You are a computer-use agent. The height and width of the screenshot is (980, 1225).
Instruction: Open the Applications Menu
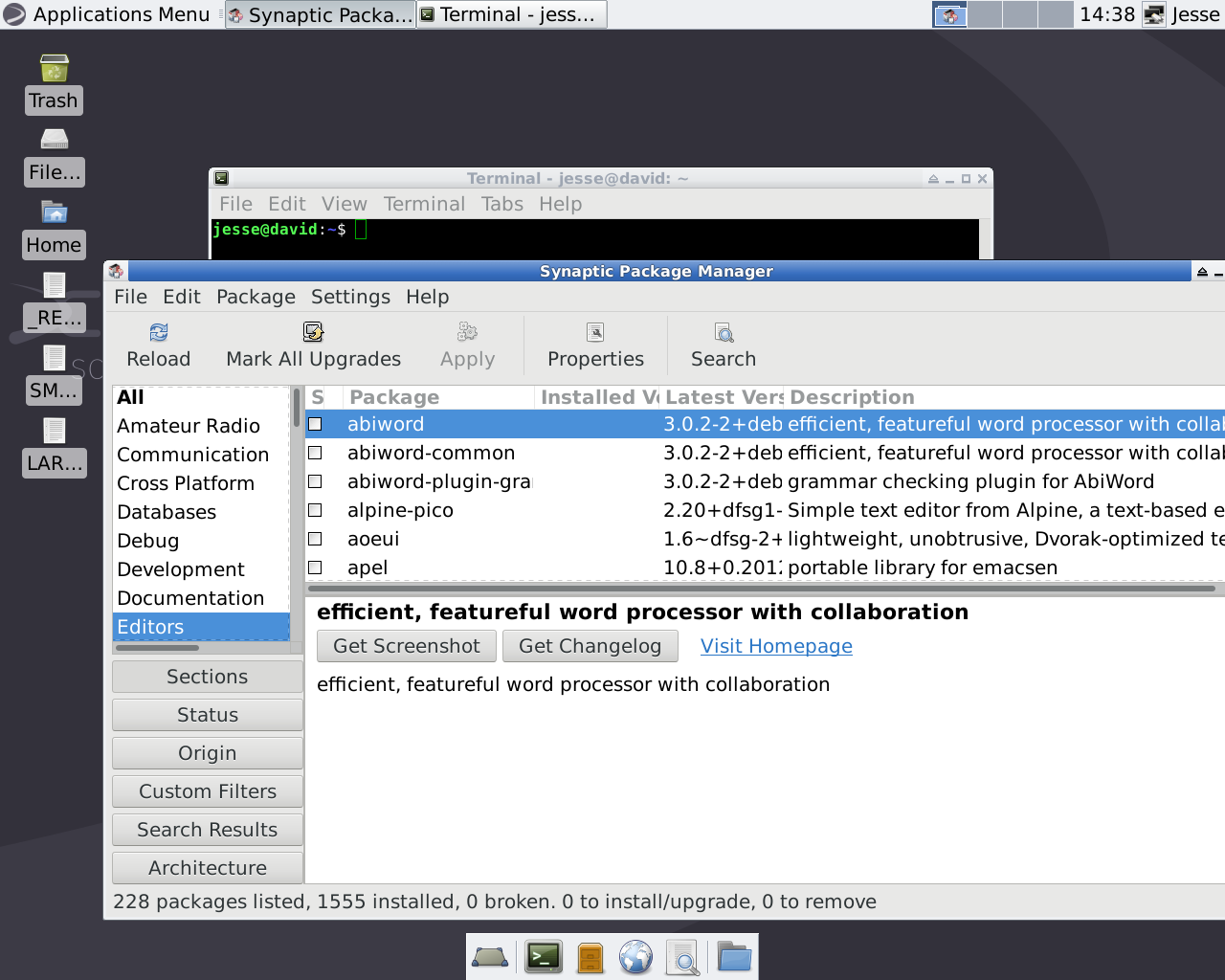coord(107,14)
